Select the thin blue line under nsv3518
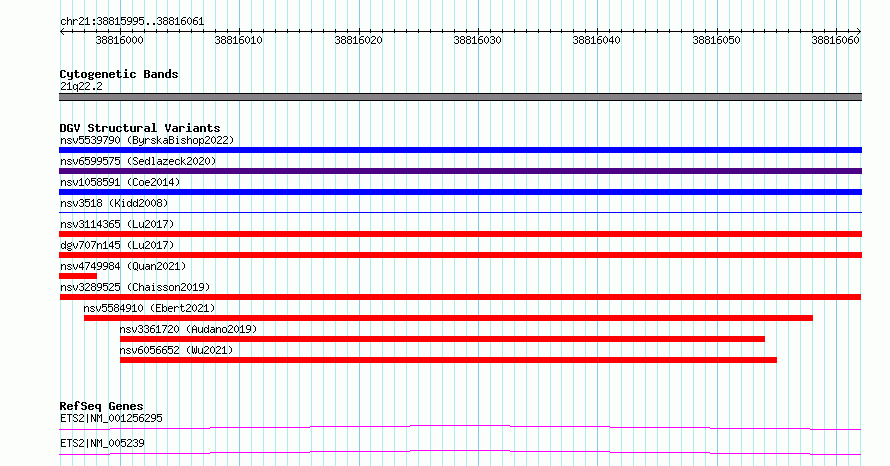The width and height of the screenshot is (890, 466). pyautogui.click(x=460, y=213)
